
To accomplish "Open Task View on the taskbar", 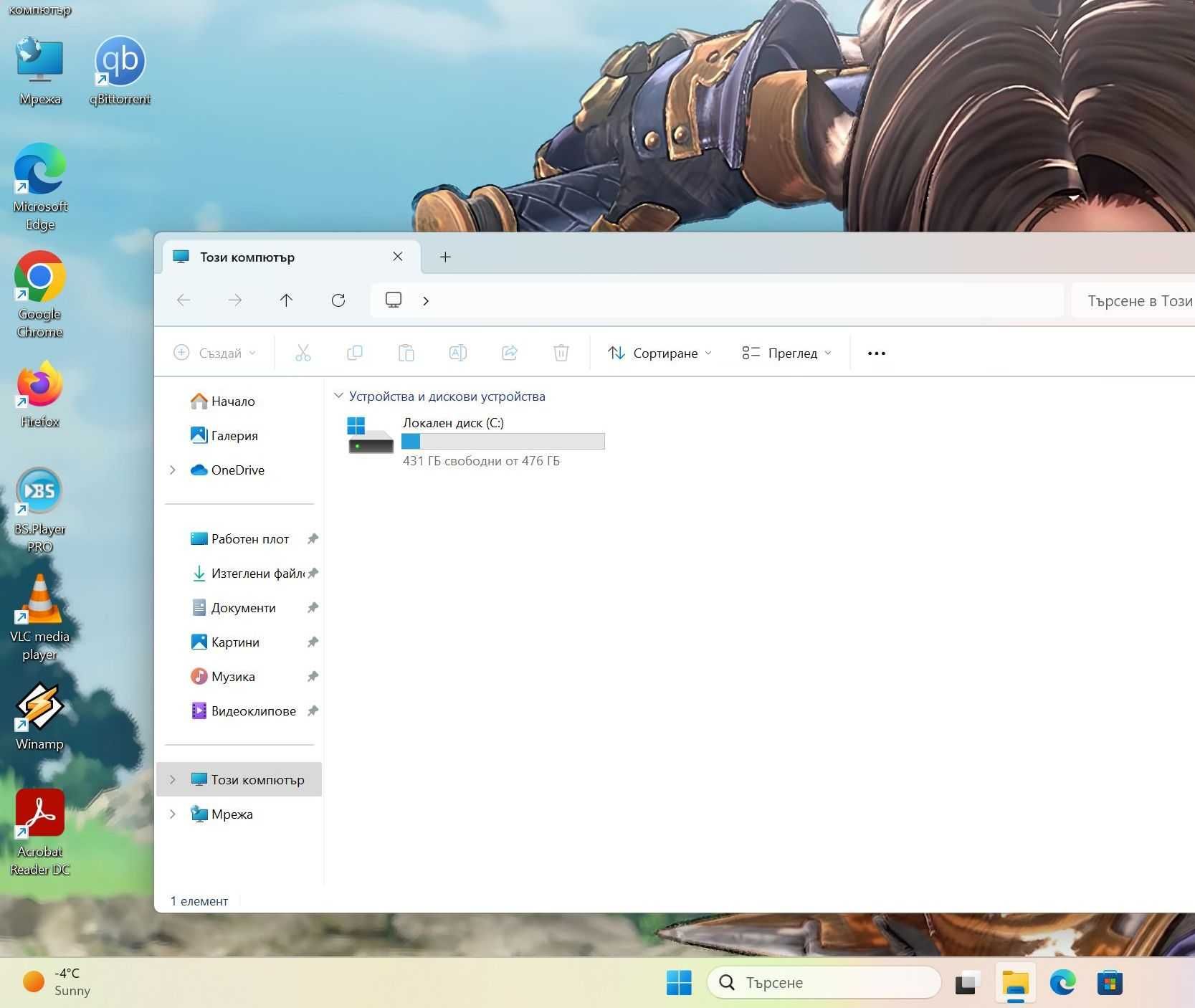I will (x=967, y=982).
